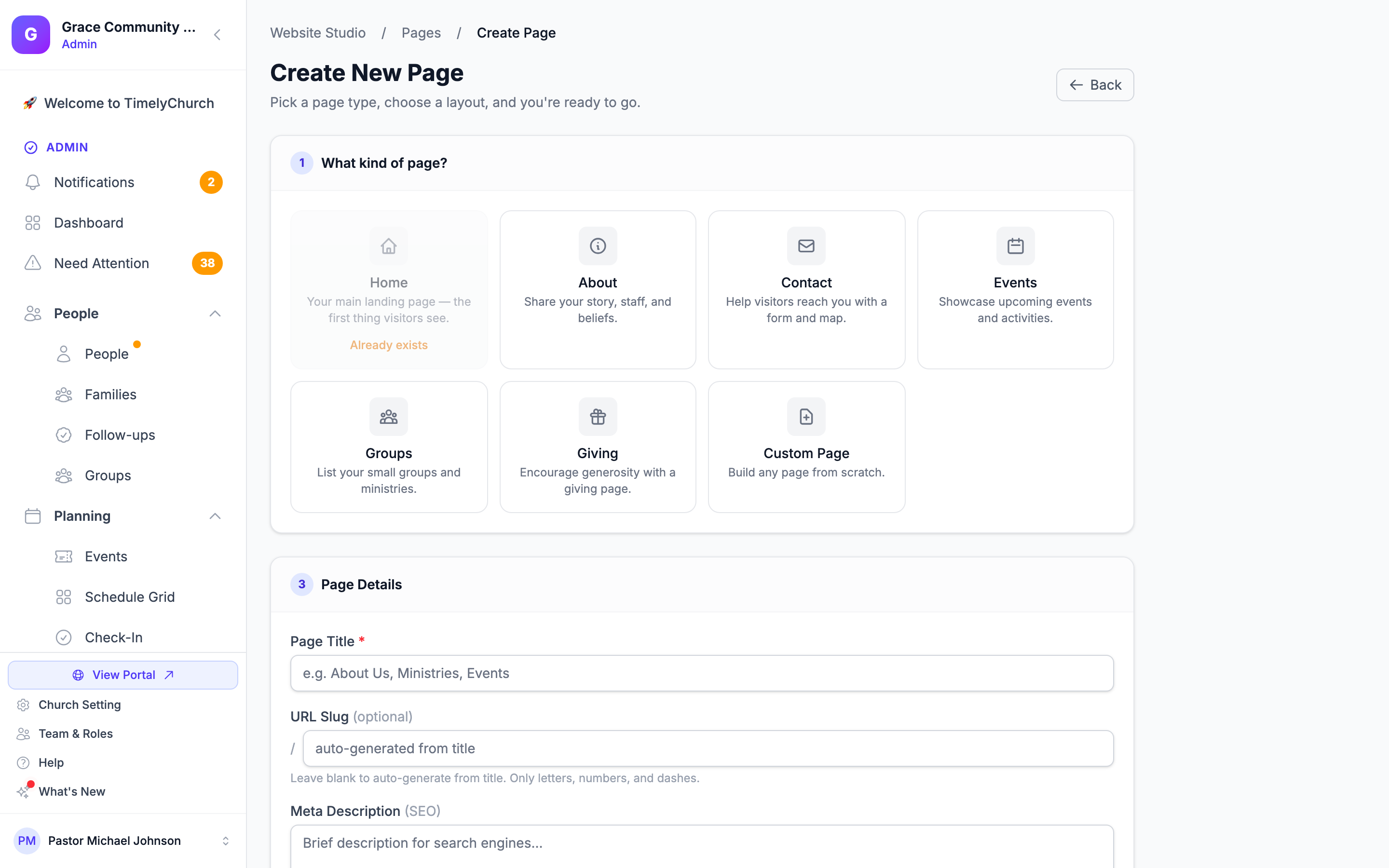Select the Groups page people icon

click(389, 417)
